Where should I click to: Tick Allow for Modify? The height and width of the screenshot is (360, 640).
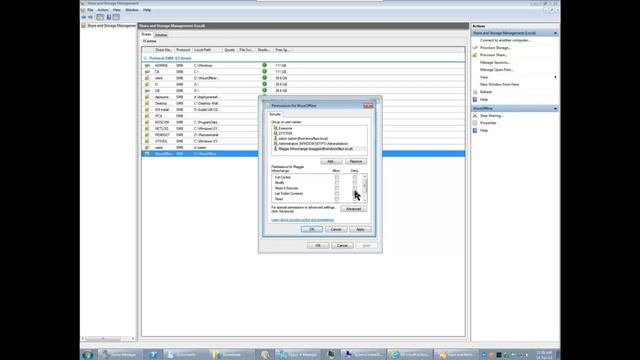pos(337,183)
